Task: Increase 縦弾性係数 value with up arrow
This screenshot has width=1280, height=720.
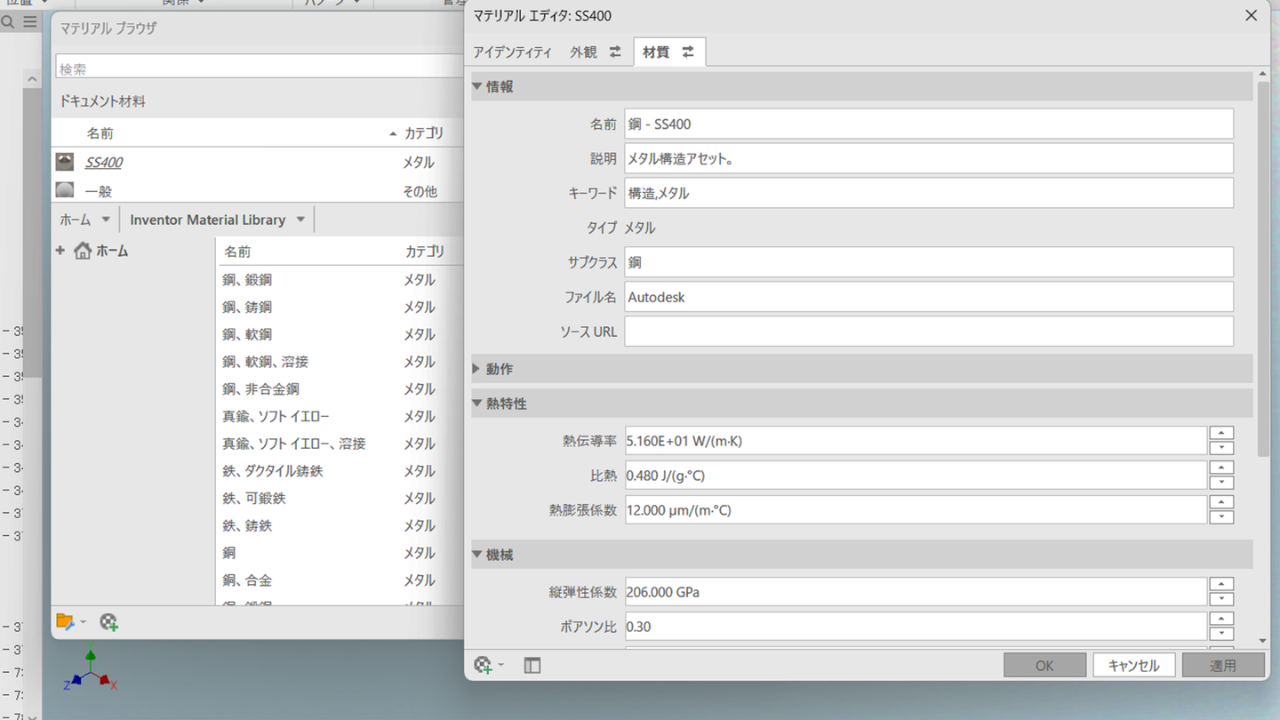Action: pyautogui.click(x=1221, y=585)
